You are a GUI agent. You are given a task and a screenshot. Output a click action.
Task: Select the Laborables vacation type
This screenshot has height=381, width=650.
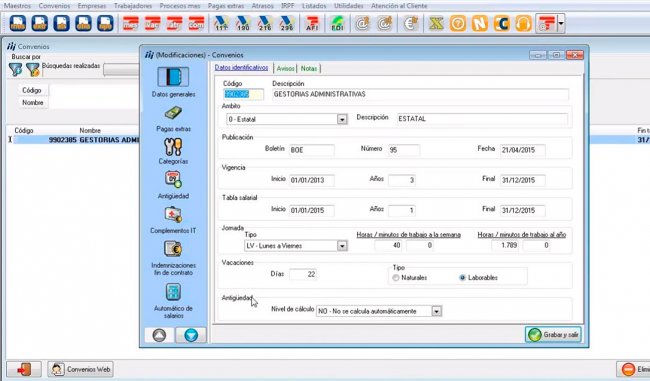point(463,278)
